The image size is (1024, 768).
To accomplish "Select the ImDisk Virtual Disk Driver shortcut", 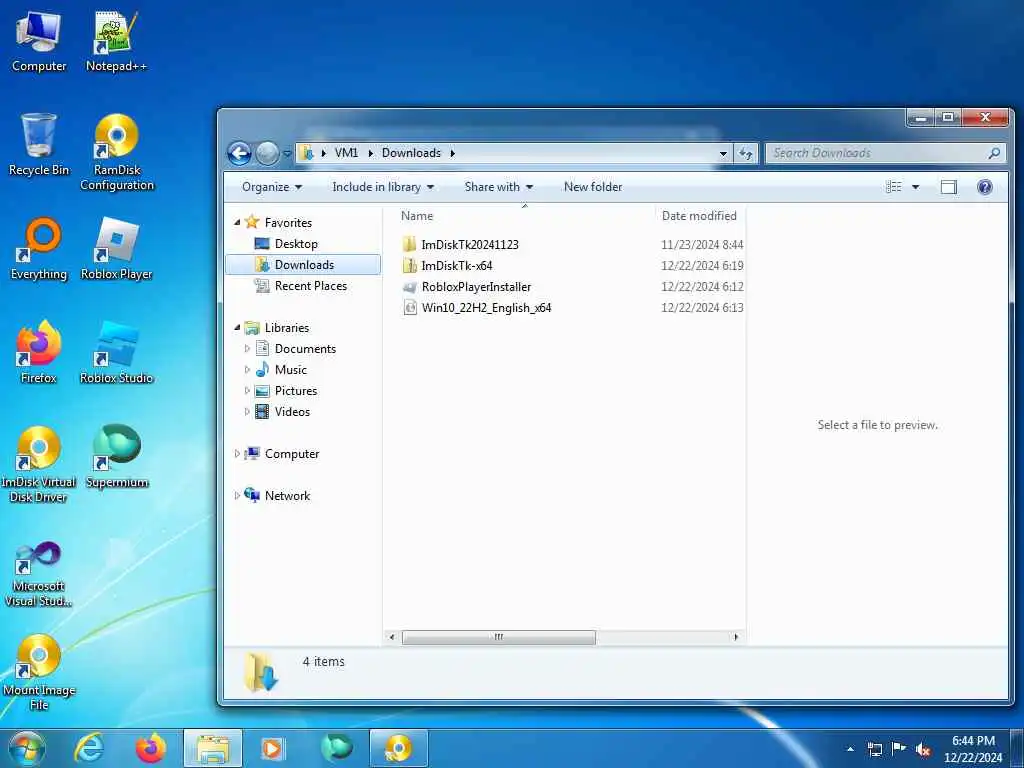I will (39, 464).
